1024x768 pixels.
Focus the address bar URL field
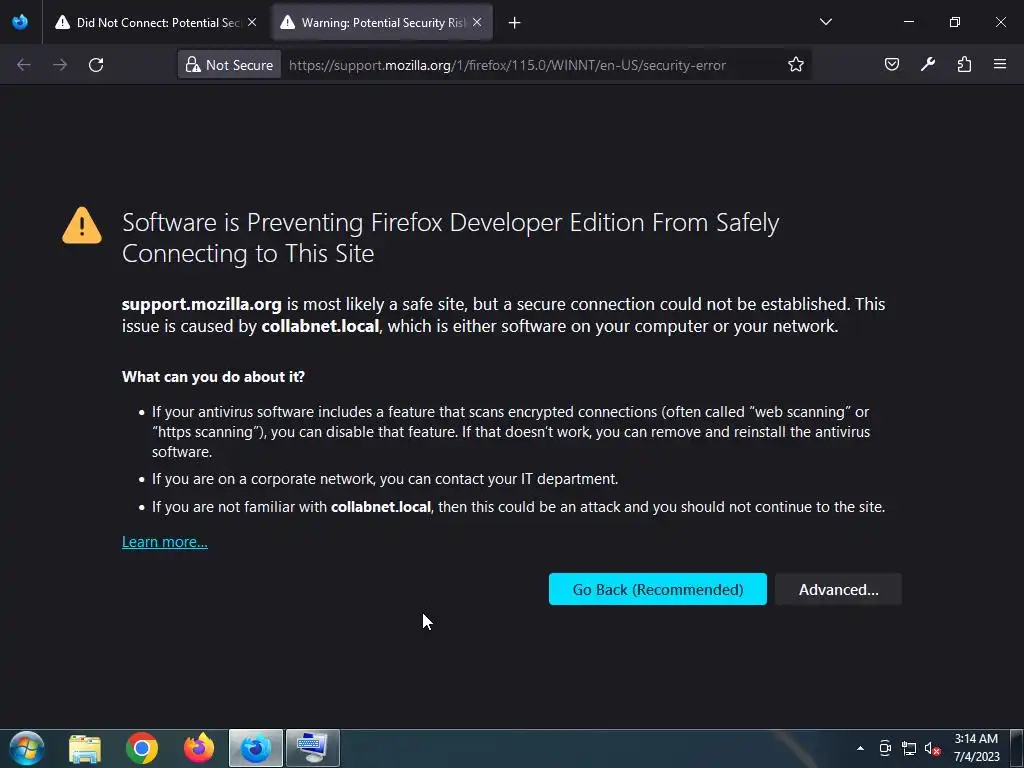pos(507,65)
